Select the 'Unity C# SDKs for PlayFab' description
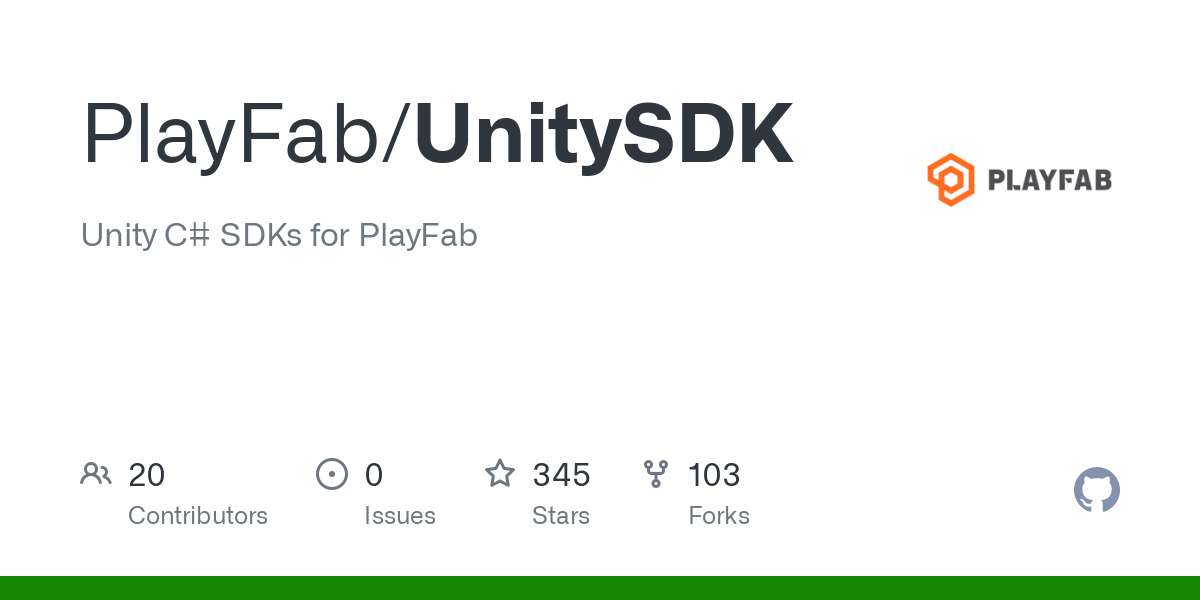The image size is (1200, 600). pos(279,235)
